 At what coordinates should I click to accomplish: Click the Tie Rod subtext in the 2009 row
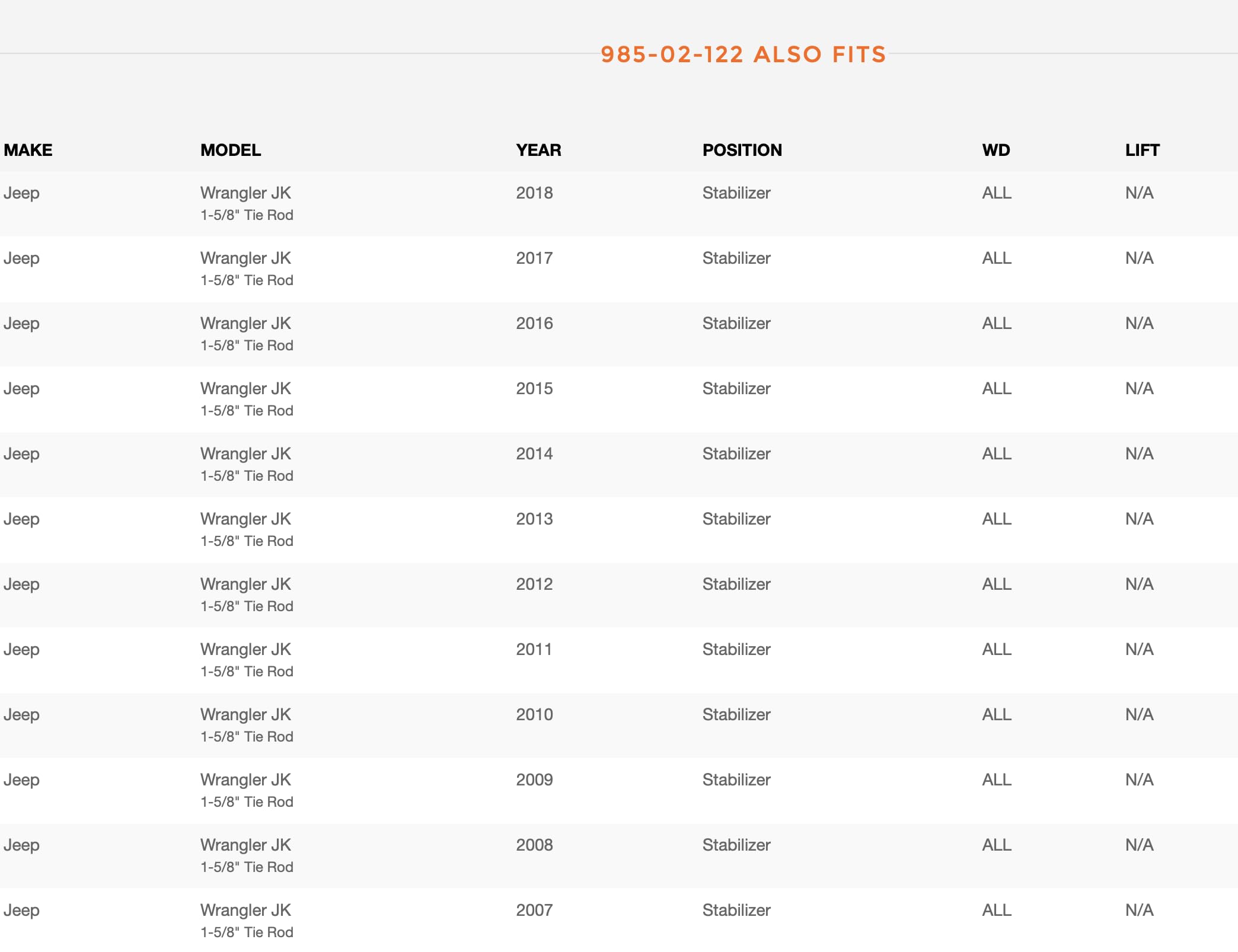[247, 801]
